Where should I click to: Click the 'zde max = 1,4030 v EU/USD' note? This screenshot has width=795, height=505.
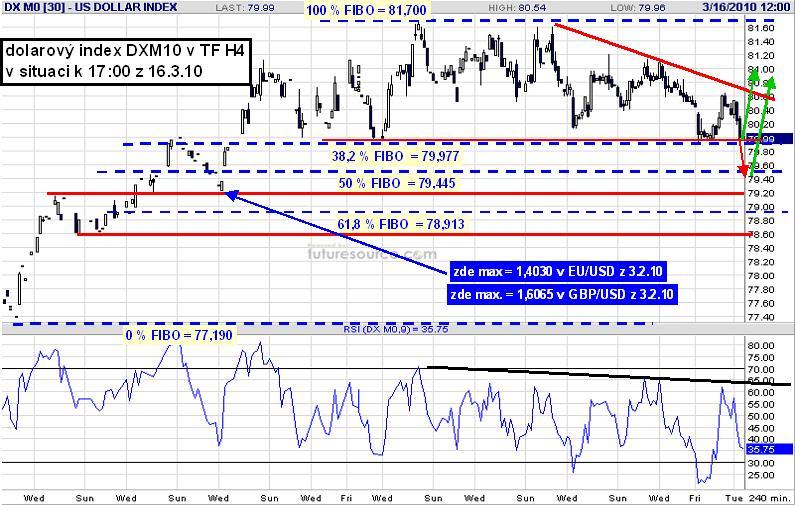tap(558, 272)
